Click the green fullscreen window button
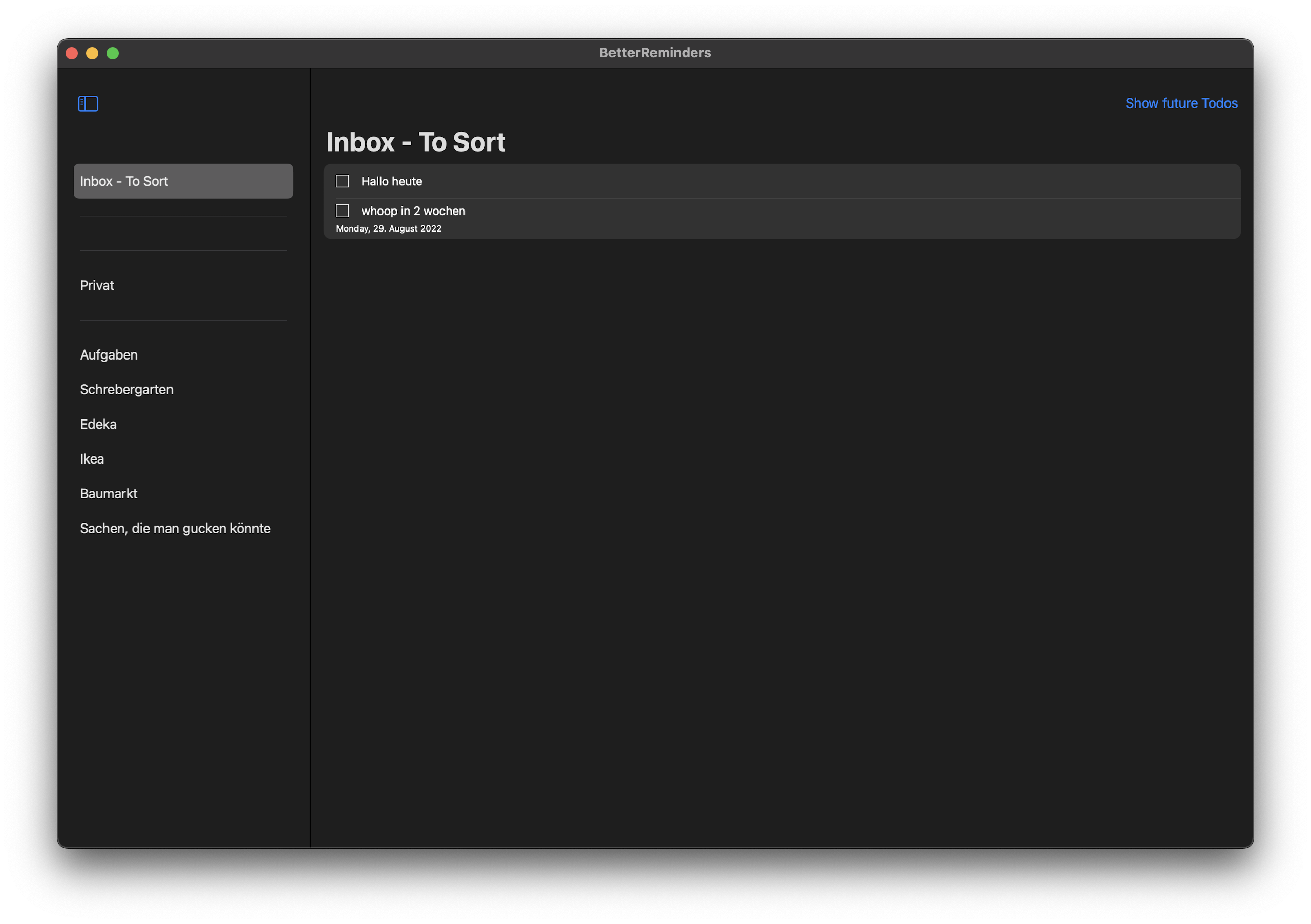Image resolution: width=1311 pixels, height=924 pixels. (113, 53)
